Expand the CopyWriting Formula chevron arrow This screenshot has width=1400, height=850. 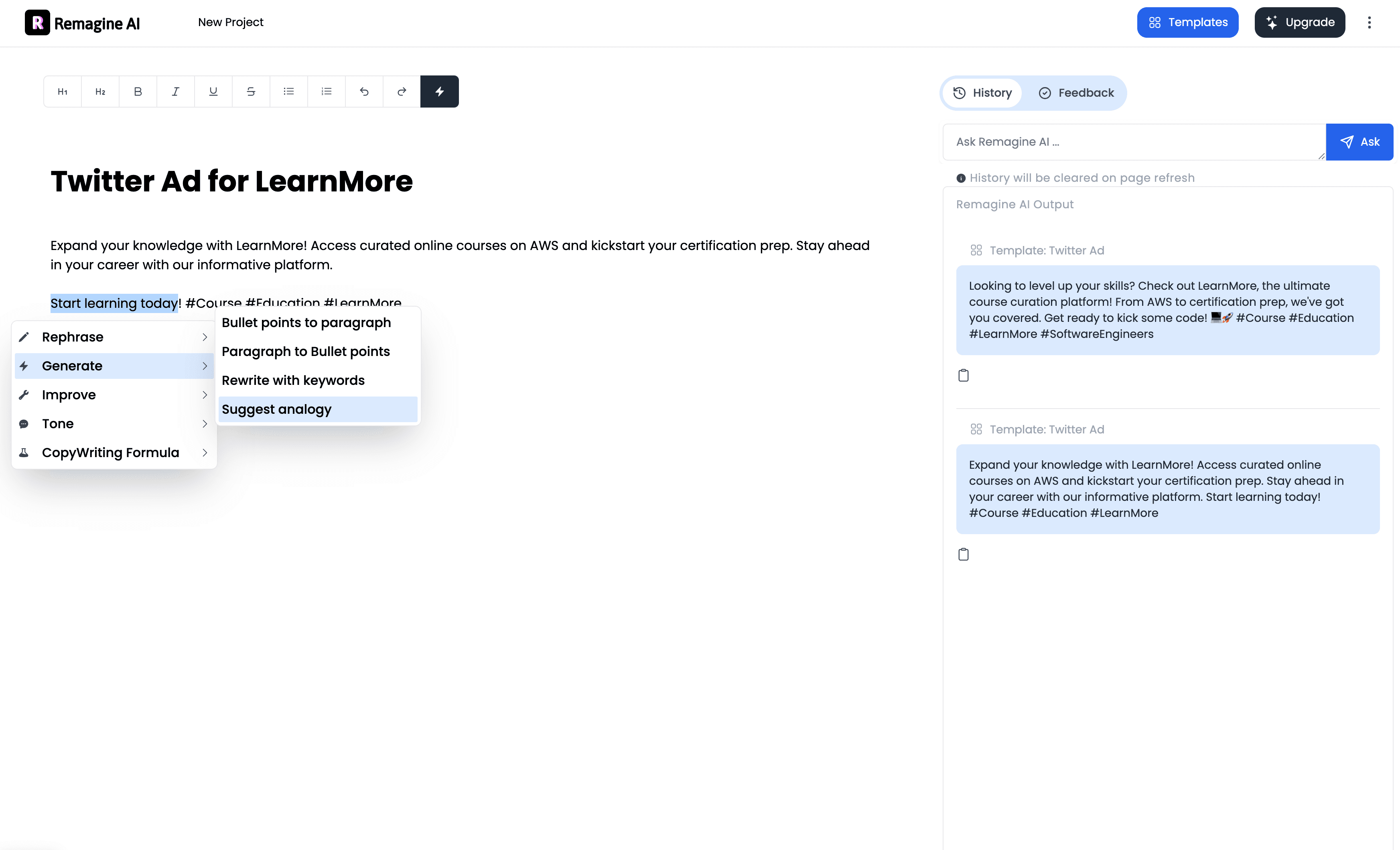pos(205,453)
